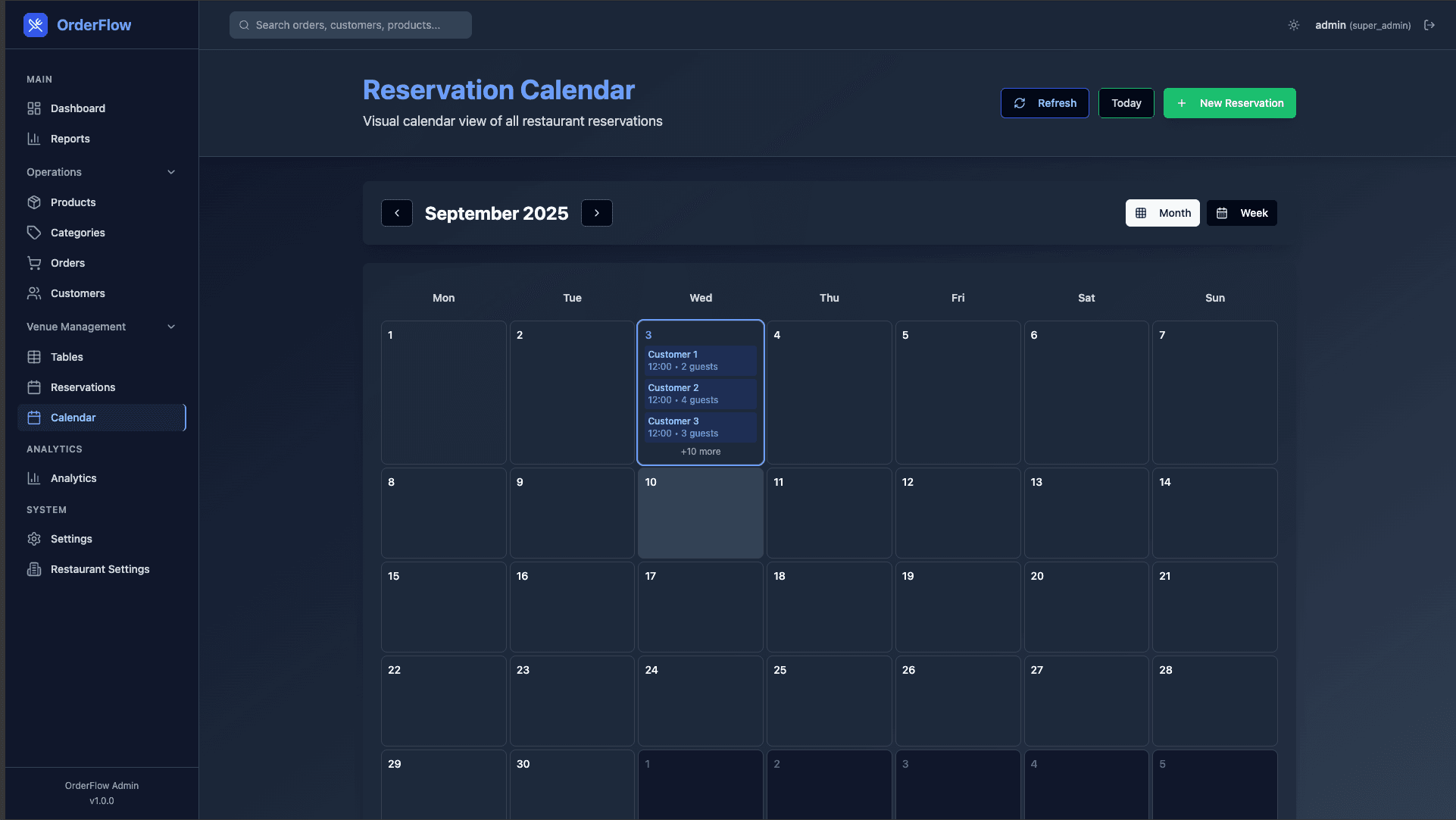Image resolution: width=1456 pixels, height=820 pixels.
Task: Click the OrderFlow logo icon
Action: tap(35, 24)
